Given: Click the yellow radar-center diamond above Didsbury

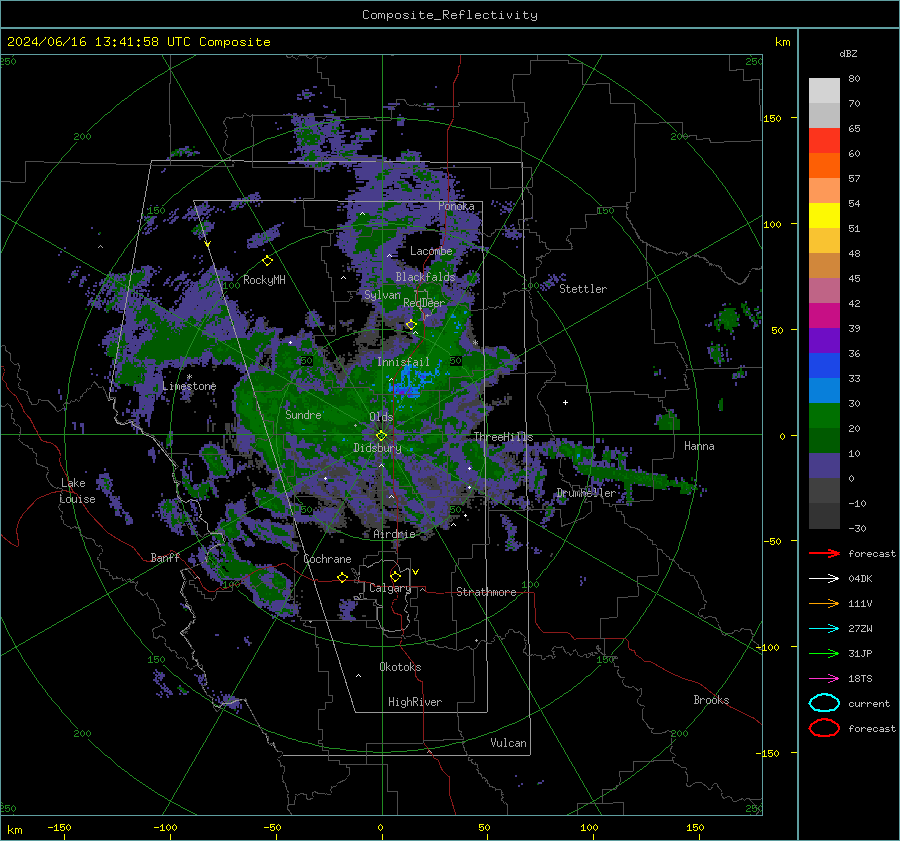Looking at the screenshot, I should [381, 436].
